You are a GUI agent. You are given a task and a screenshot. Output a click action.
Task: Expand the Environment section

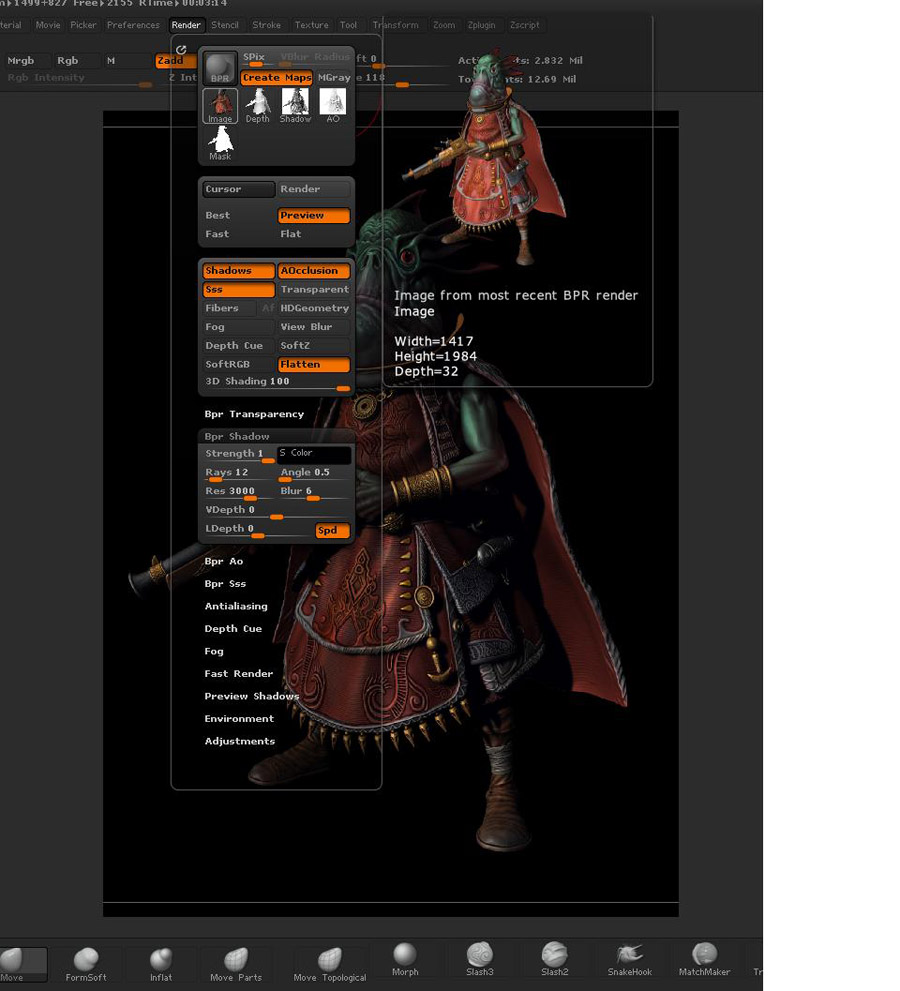click(240, 719)
